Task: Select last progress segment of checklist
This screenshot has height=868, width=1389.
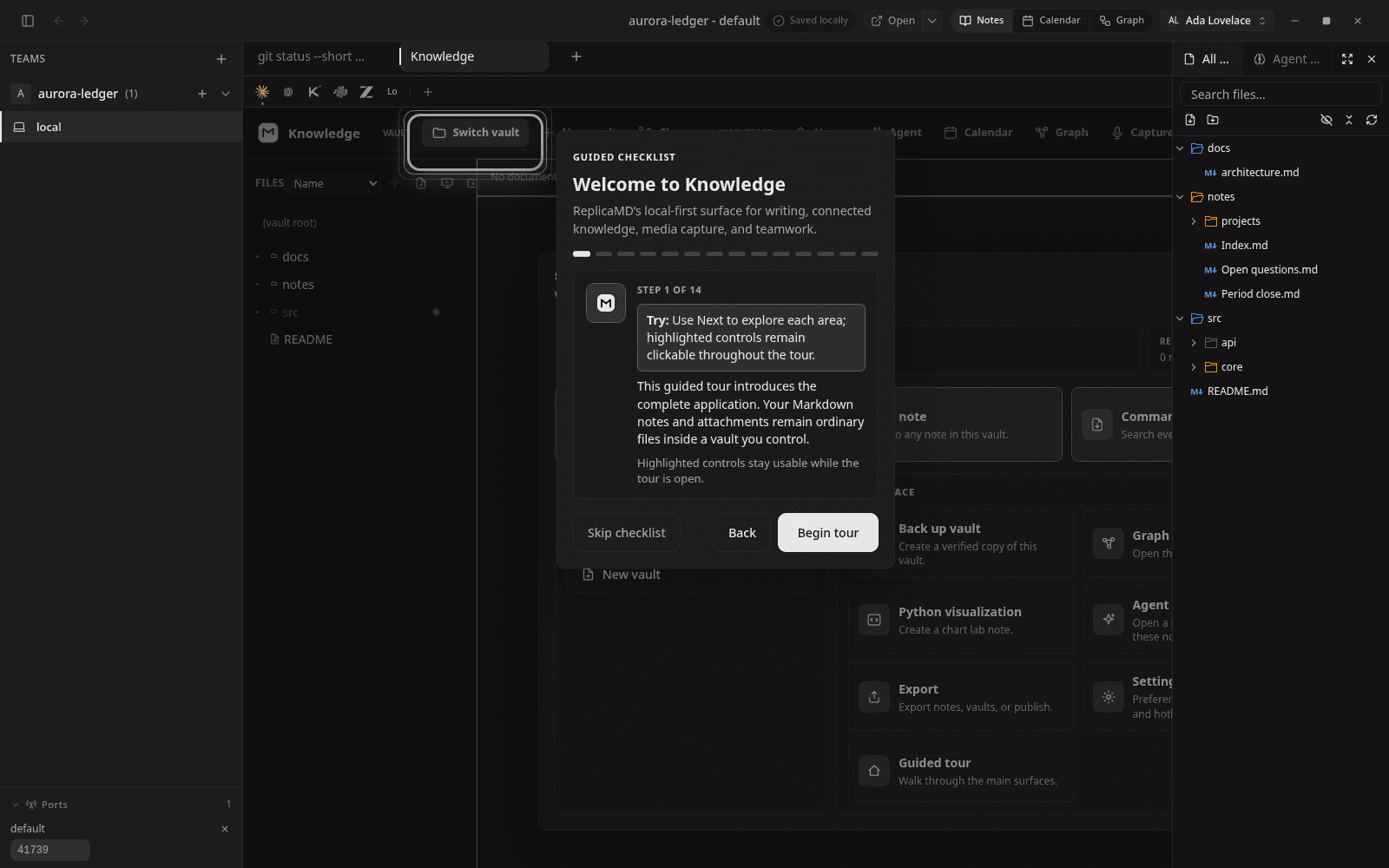Action: click(x=870, y=254)
